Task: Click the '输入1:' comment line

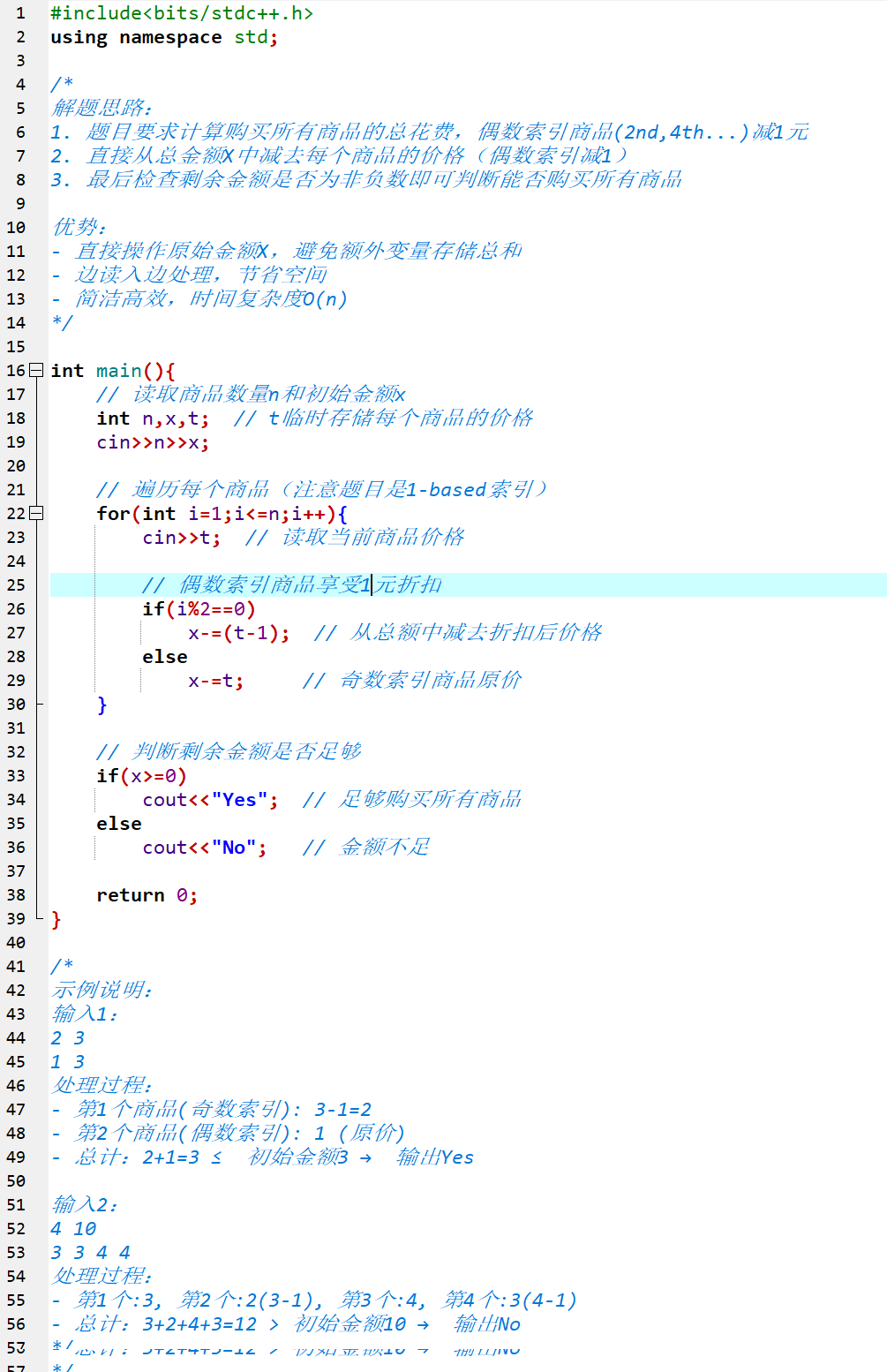Action: (85, 1014)
